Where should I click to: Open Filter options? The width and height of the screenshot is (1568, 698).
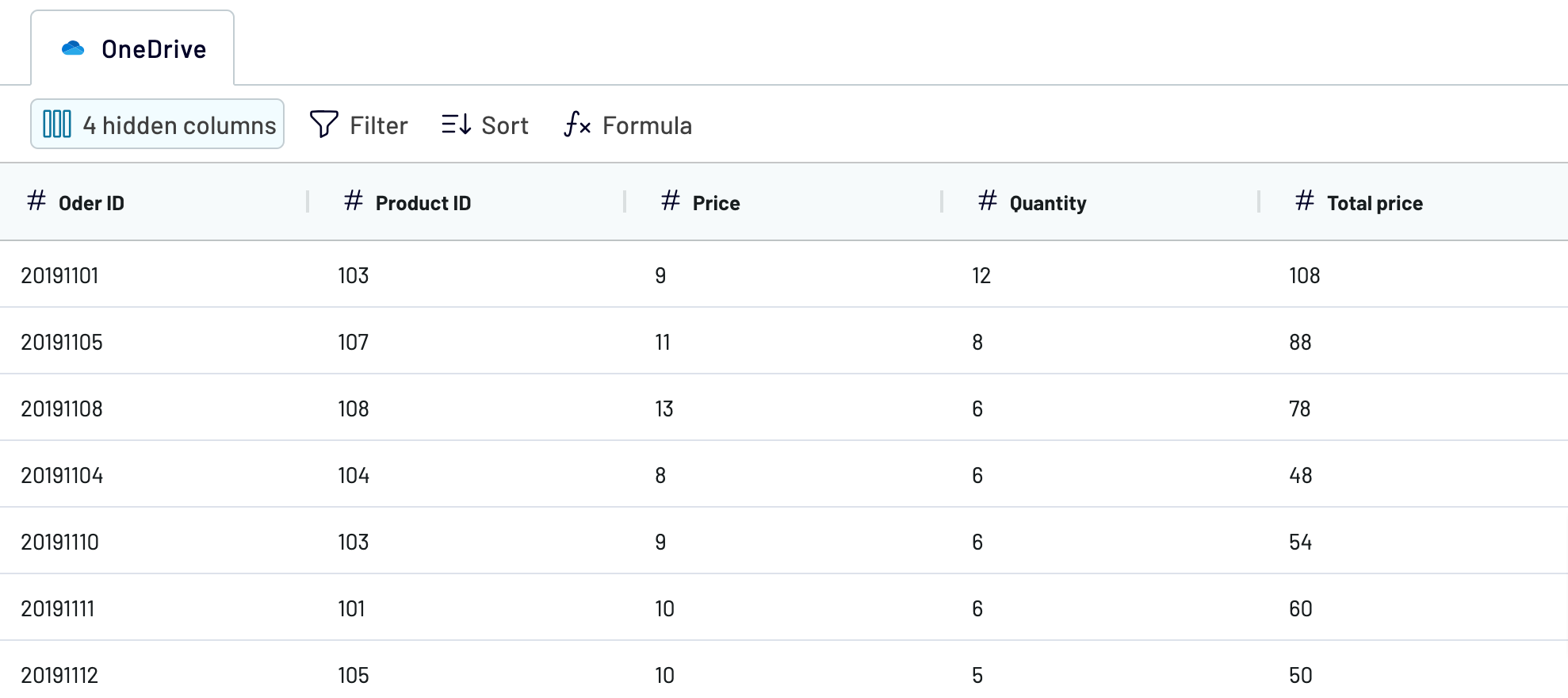click(358, 125)
